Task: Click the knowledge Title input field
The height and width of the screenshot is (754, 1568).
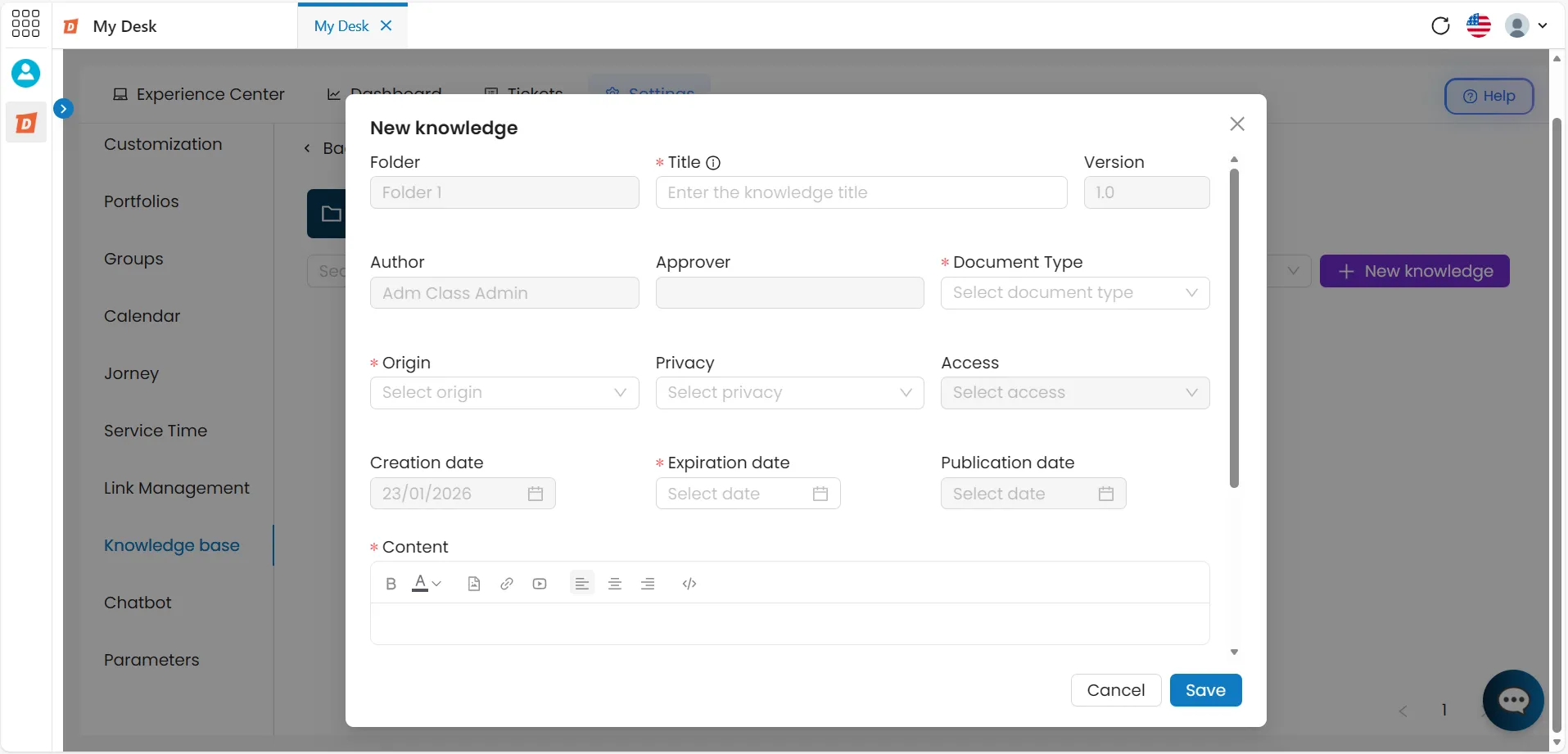Action: [x=861, y=192]
